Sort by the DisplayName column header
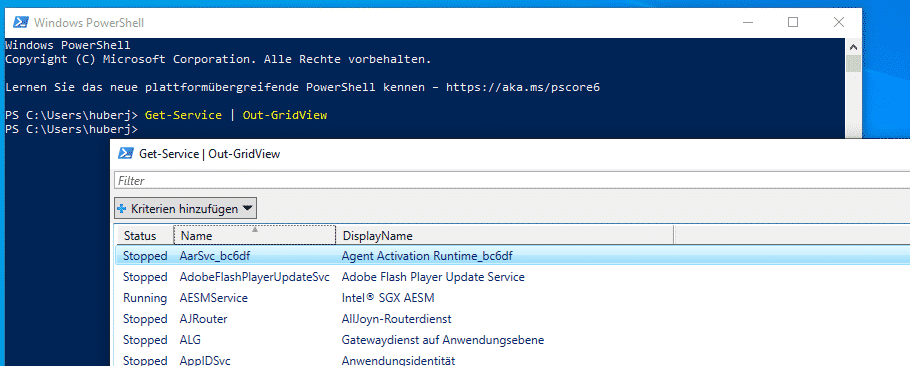 (504, 235)
